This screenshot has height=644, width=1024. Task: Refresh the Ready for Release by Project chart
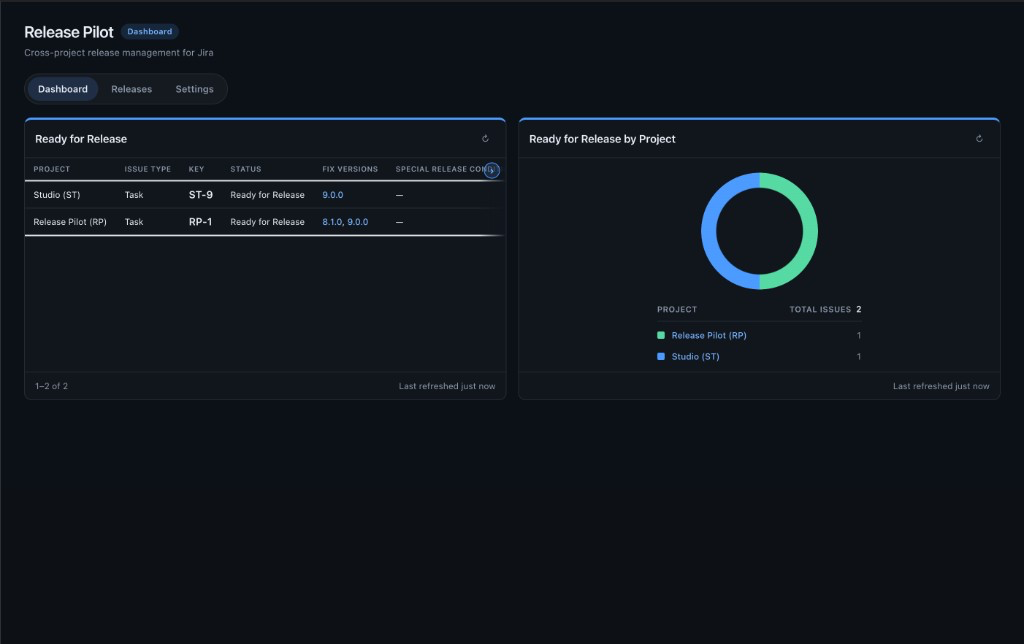click(x=979, y=138)
